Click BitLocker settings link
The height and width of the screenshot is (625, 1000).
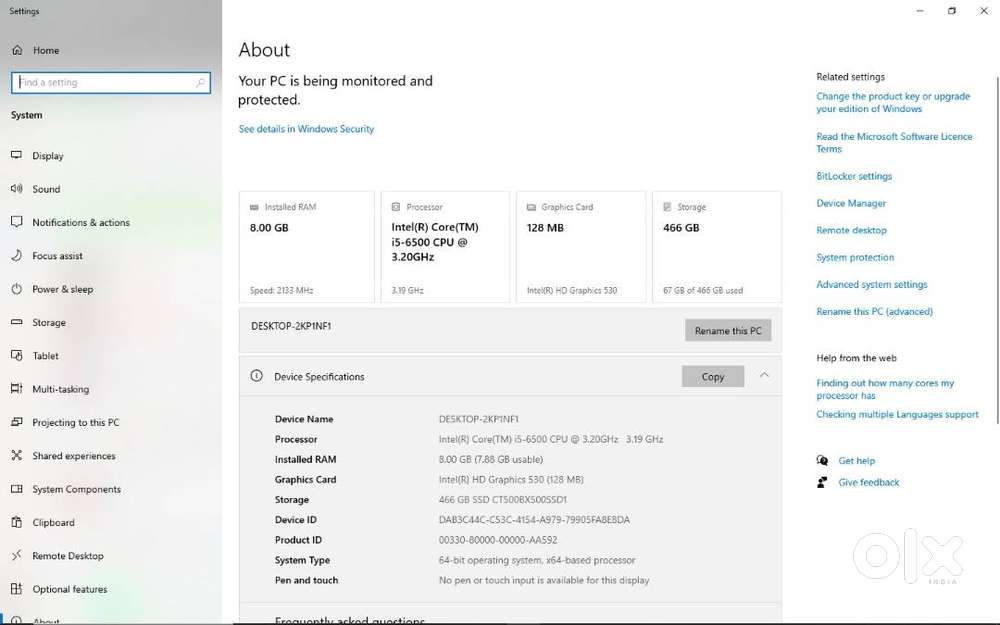point(854,176)
